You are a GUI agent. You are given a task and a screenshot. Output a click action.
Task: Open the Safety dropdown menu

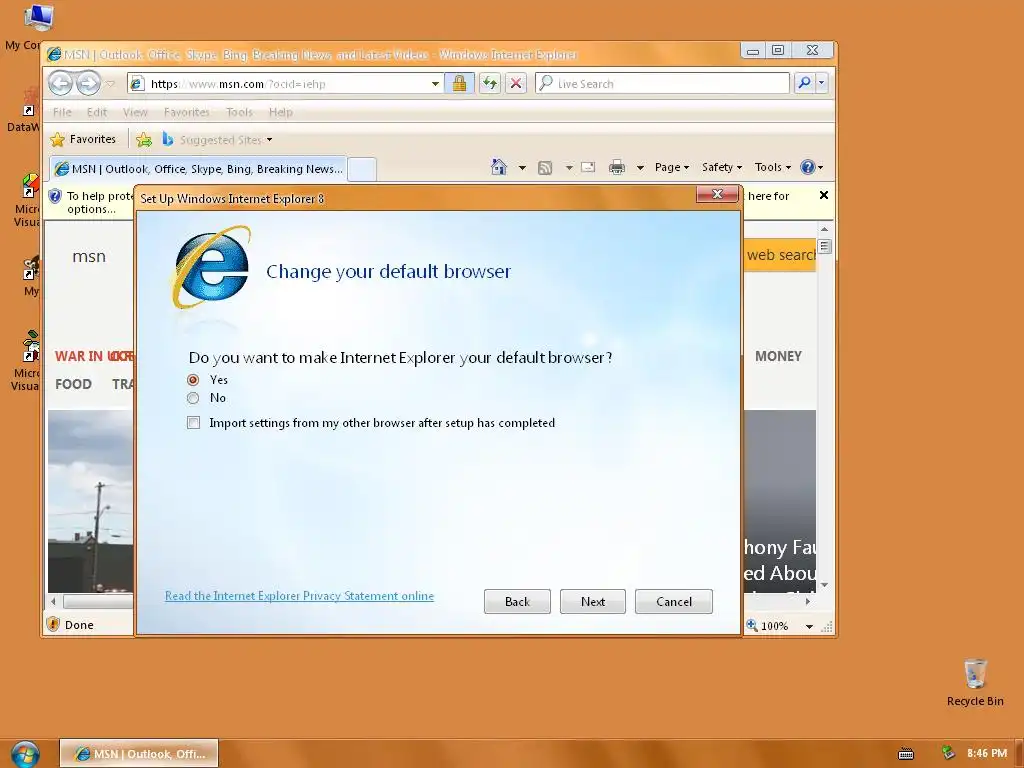(722, 167)
